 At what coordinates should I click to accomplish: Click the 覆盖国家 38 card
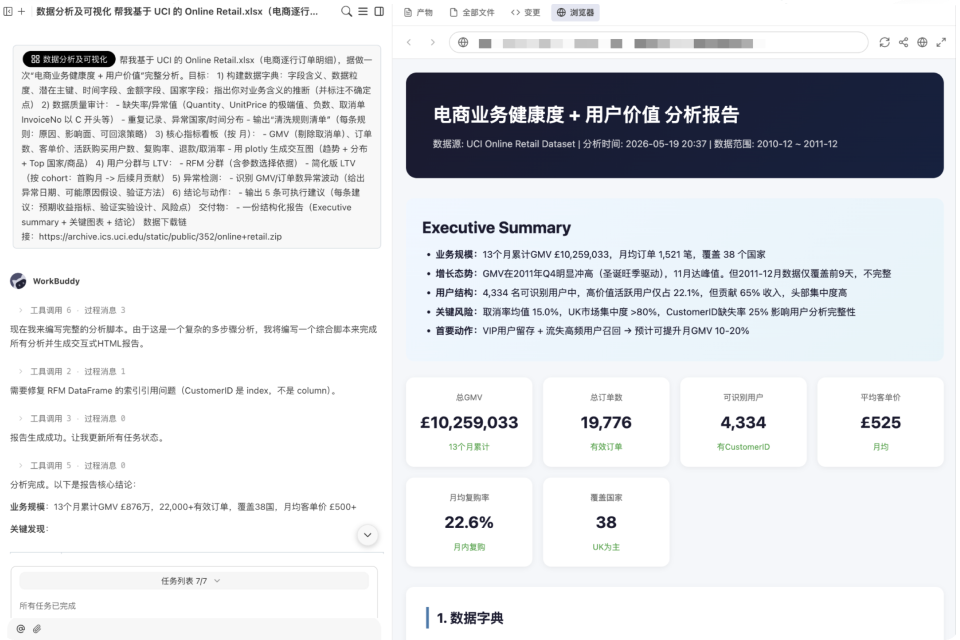tap(606, 522)
